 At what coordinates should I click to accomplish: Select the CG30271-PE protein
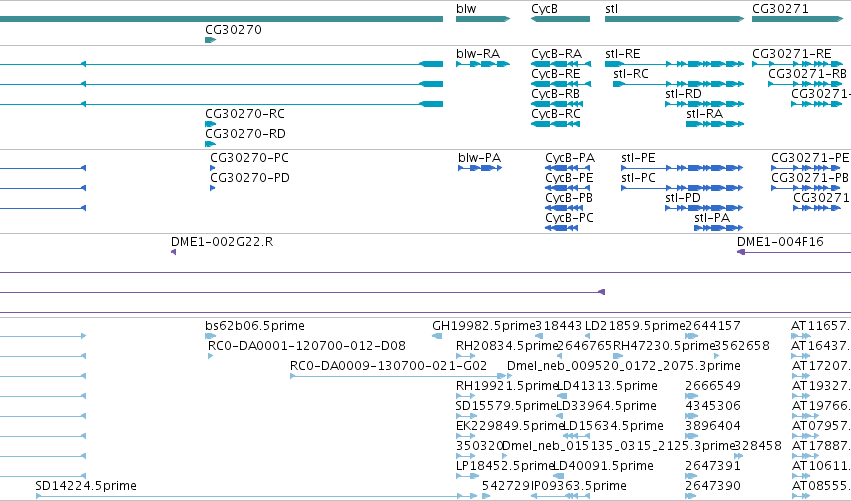[x=806, y=168]
